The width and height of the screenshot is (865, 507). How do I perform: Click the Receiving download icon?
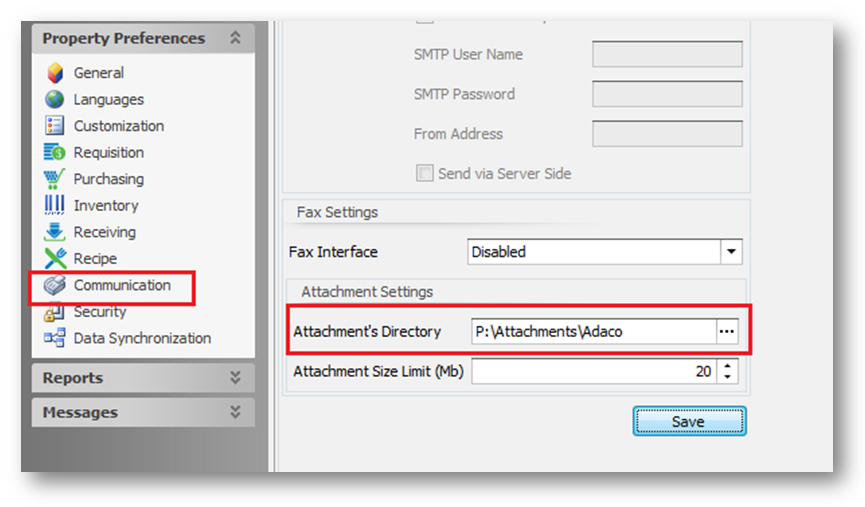(x=55, y=232)
